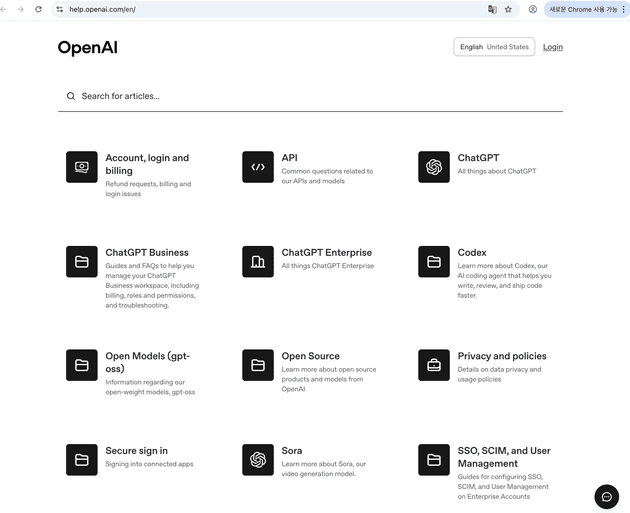This screenshot has width=630, height=513.
Task: Click the Privacy and policies briefcase icon
Action: [434, 365]
